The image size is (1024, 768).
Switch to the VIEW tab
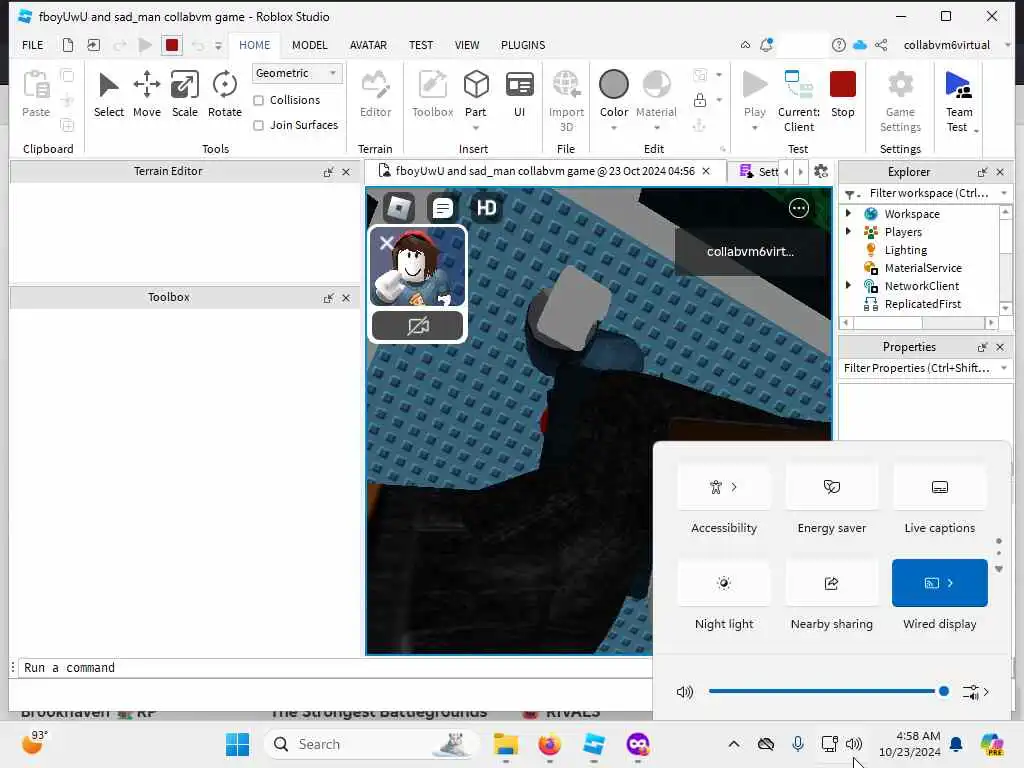[467, 45]
